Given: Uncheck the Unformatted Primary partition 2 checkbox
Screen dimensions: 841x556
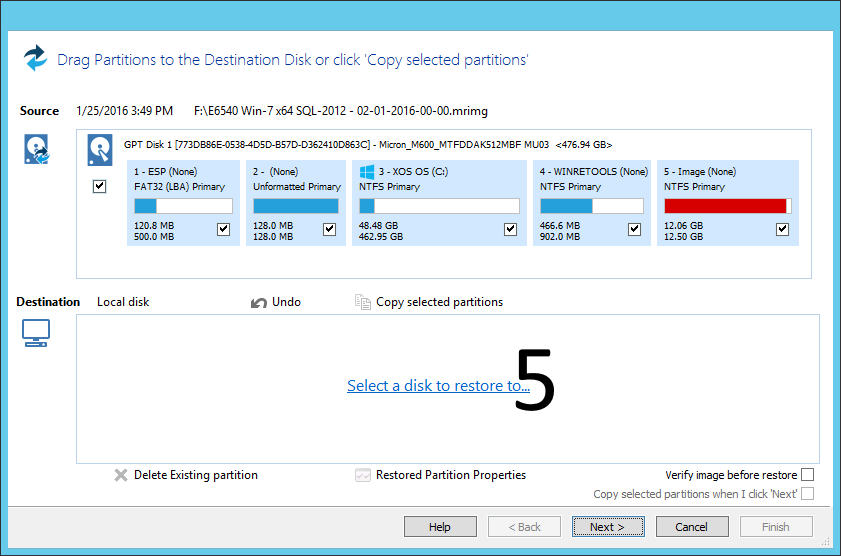Looking at the screenshot, I should 329,229.
